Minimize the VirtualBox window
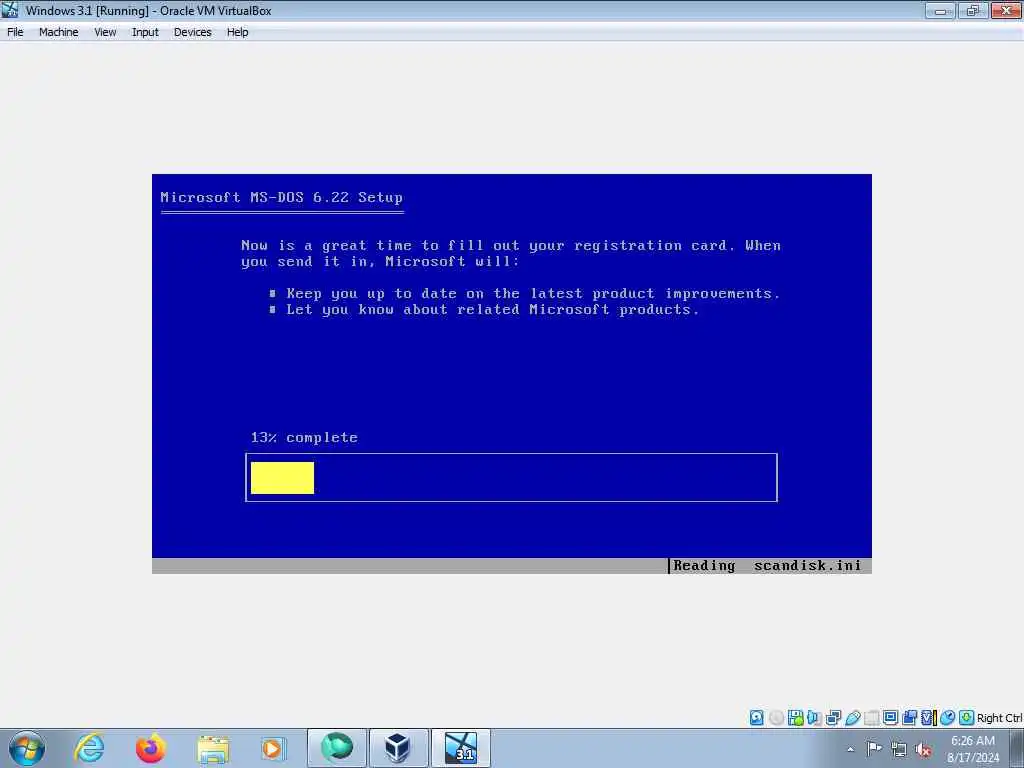Image resolution: width=1024 pixels, height=768 pixels. point(940,10)
